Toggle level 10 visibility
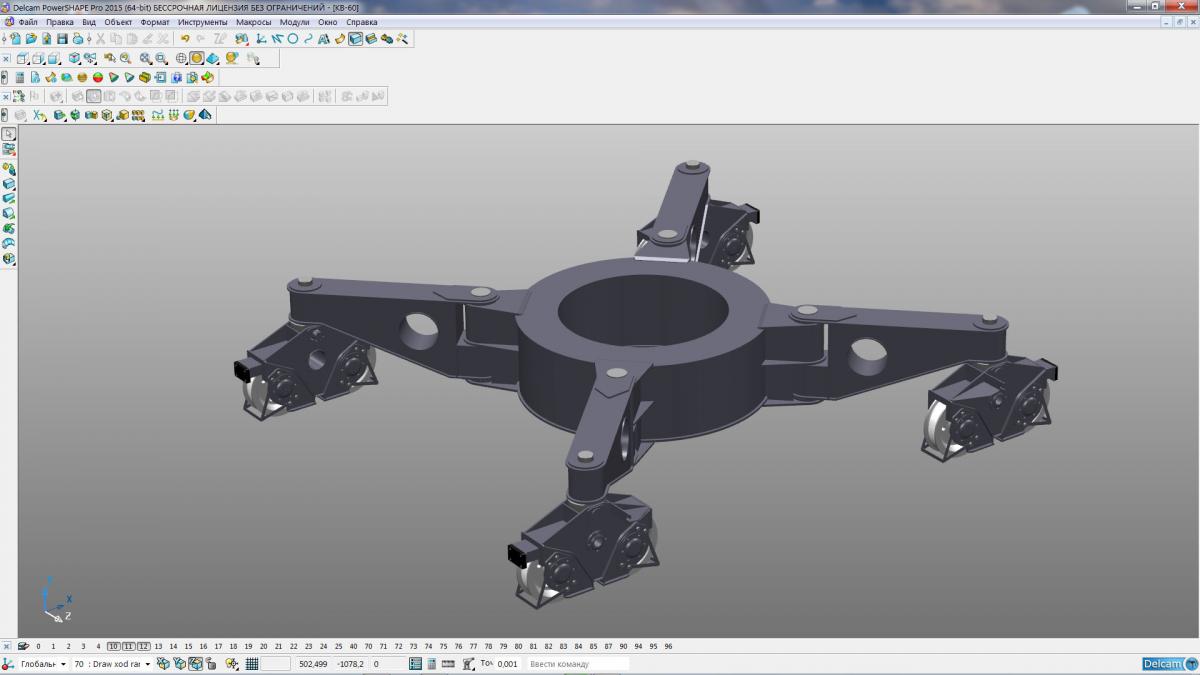 pos(113,646)
